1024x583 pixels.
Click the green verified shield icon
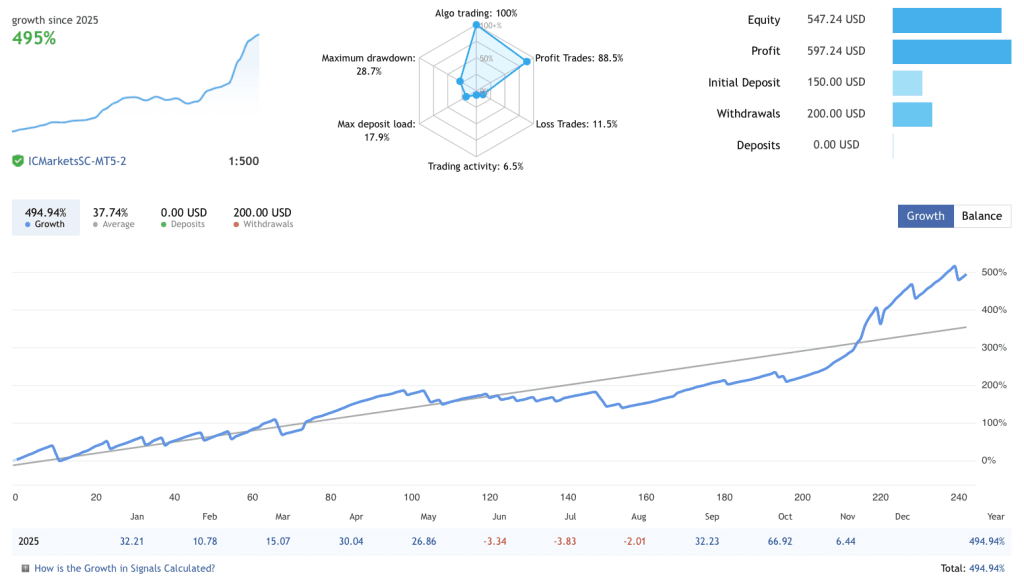click(18, 160)
